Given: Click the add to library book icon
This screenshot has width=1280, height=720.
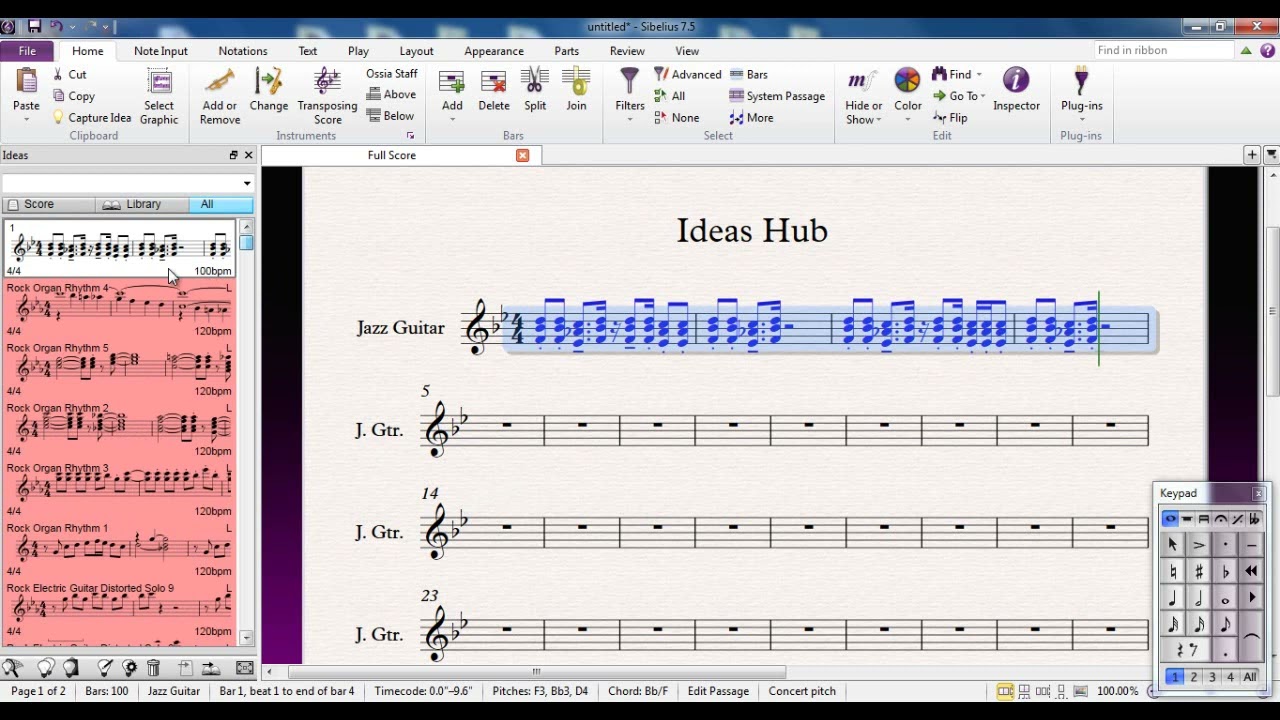Looking at the screenshot, I should click(x=211, y=668).
